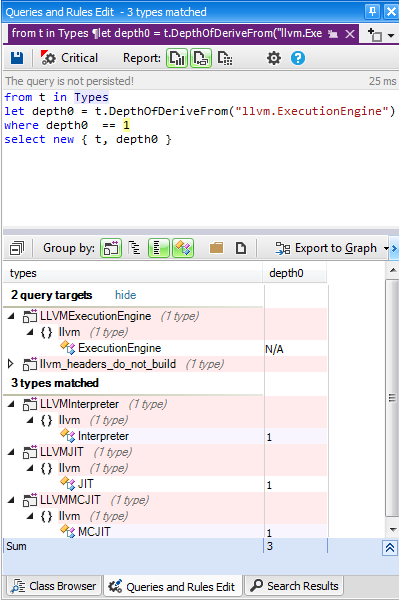Click the namespace braces icon under LLVMMCJIT
The height and width of the screenshot is (600, 399).
click(x=47, y=516)
